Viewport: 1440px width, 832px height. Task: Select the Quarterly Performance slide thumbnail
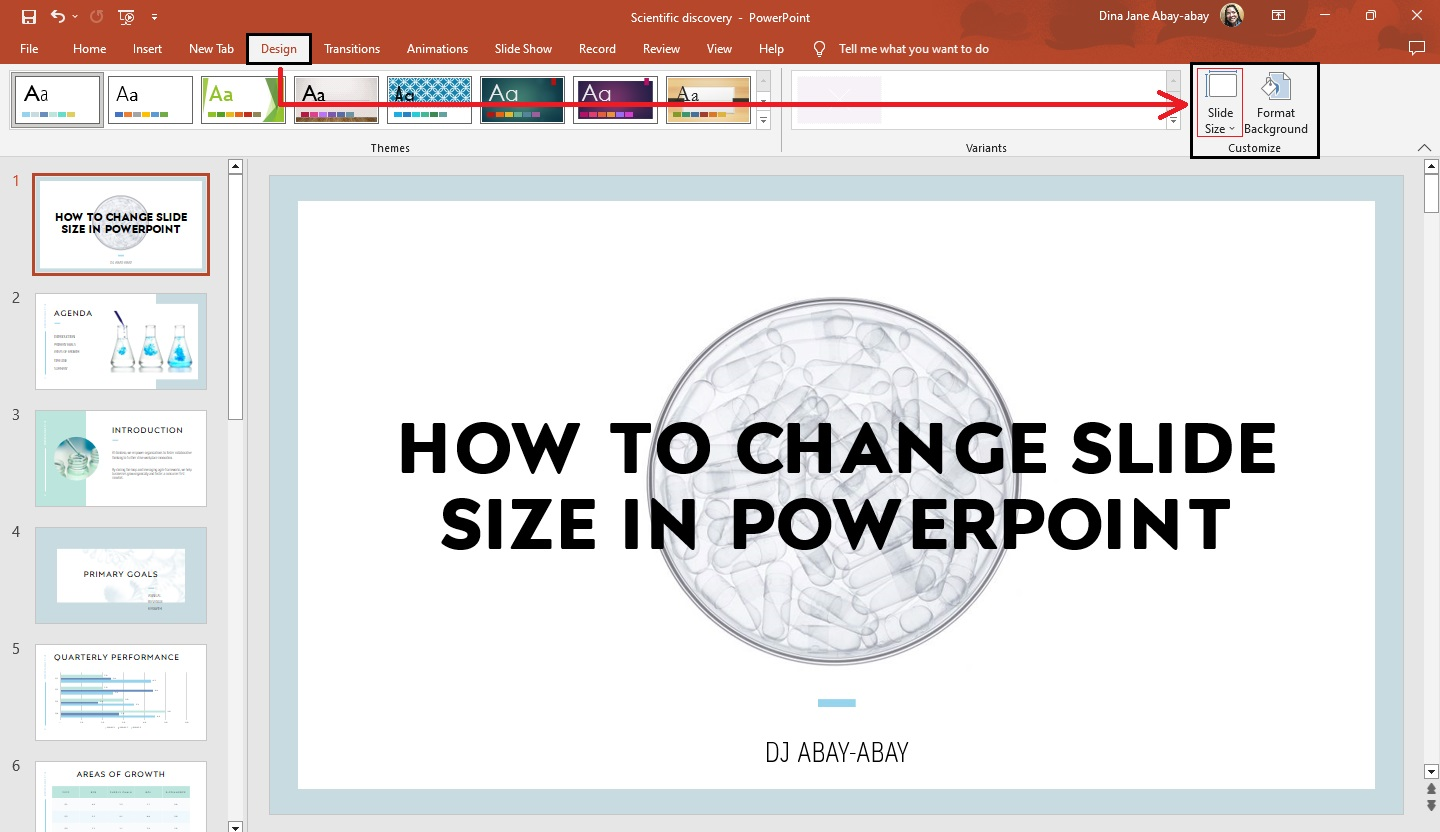click(120, 691)
